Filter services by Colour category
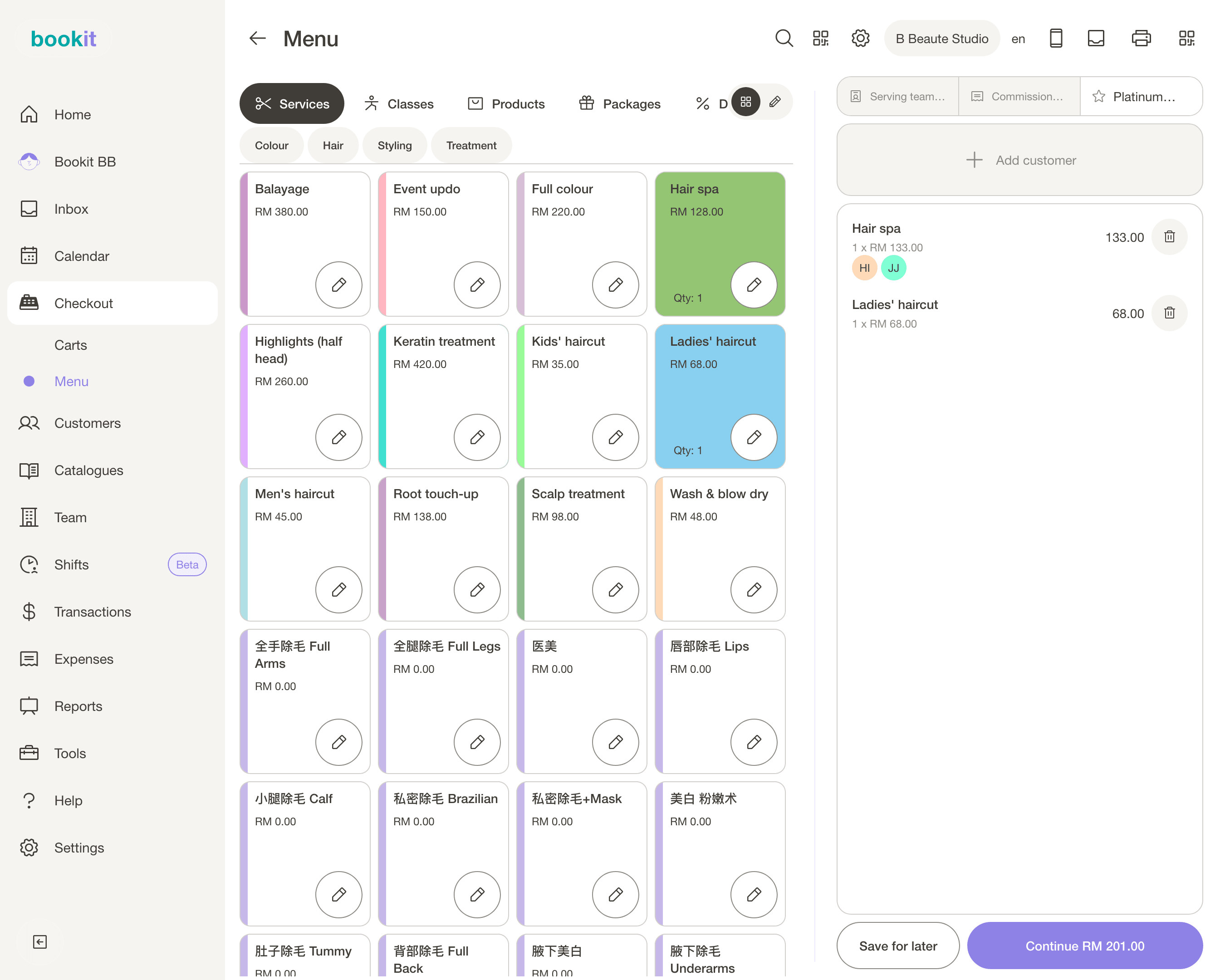This screenshot has width=1225, height=980. [272, 146]
